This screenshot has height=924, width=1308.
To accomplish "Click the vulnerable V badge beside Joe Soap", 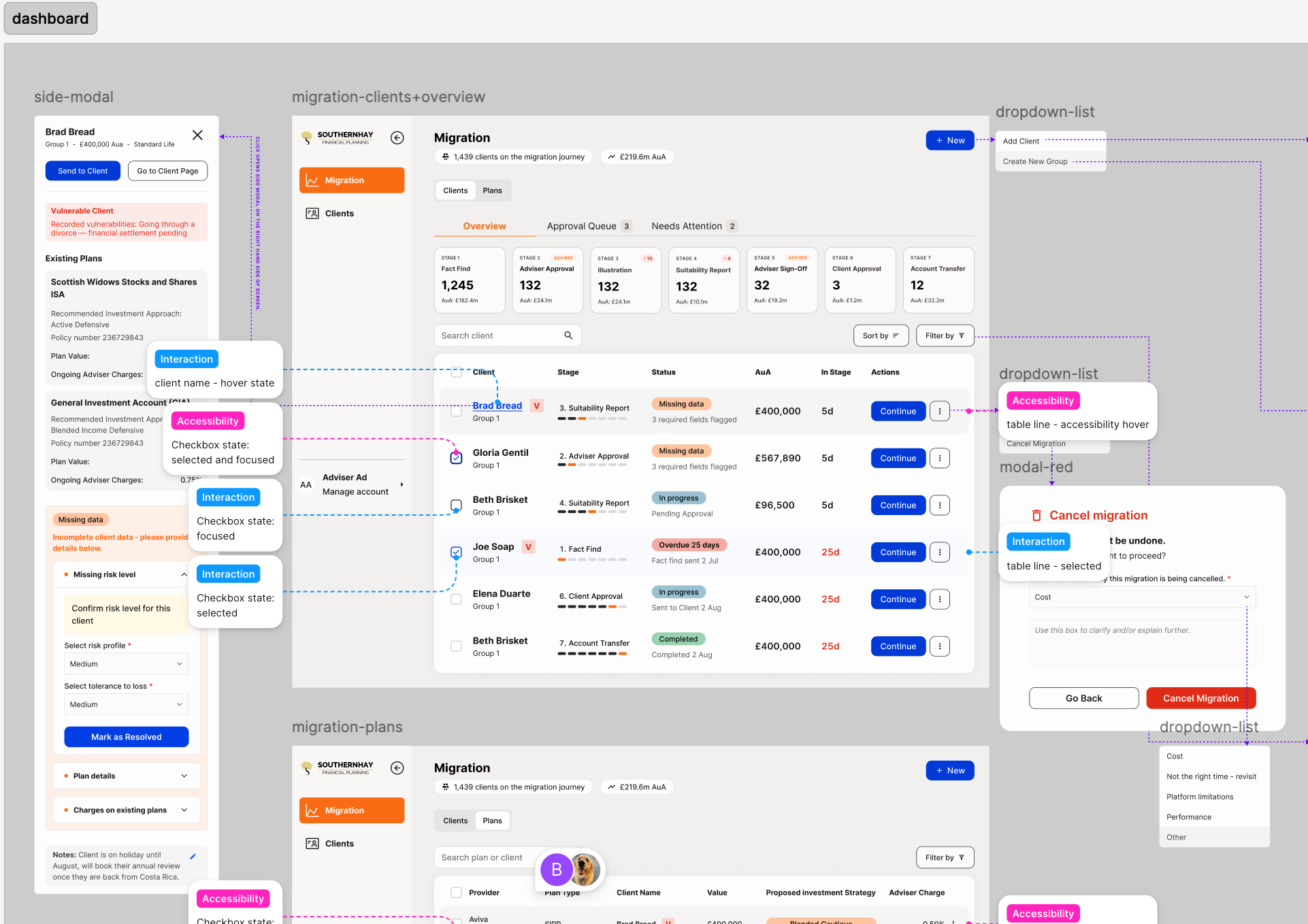I will pyautogui.click(x=528, y=546).
